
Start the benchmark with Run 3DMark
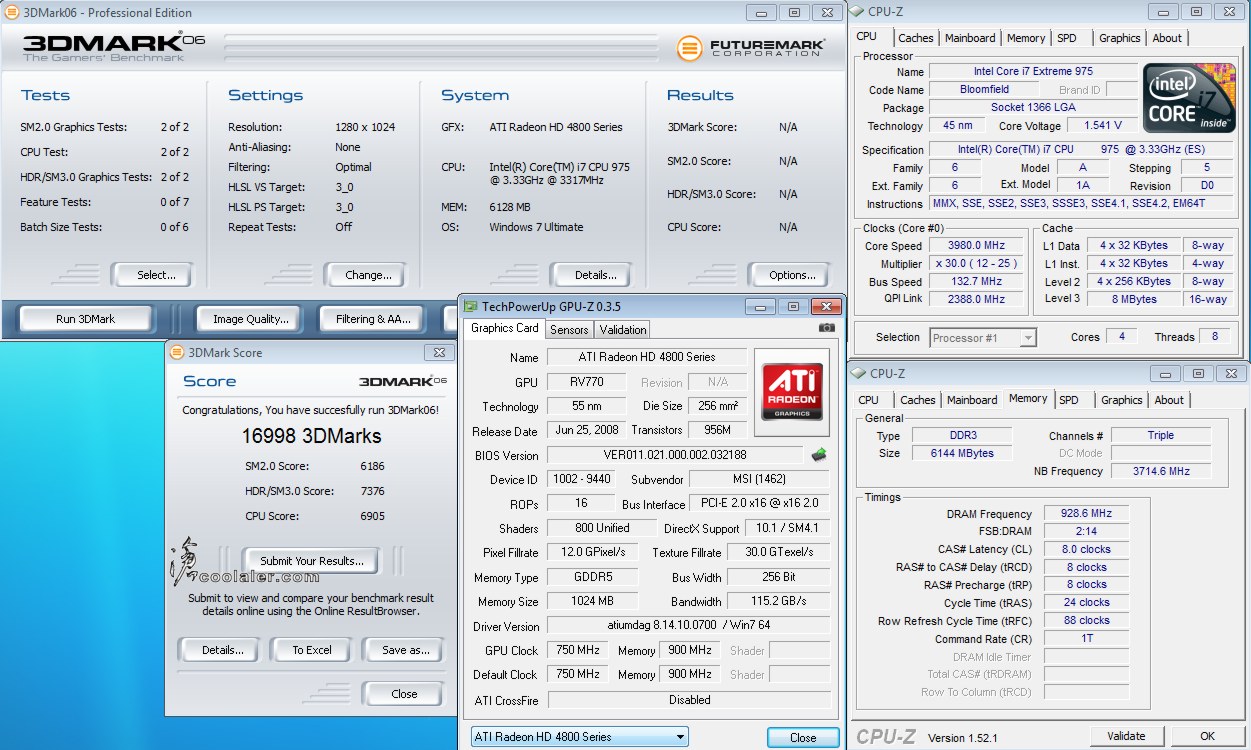click(x=86, y=319)
